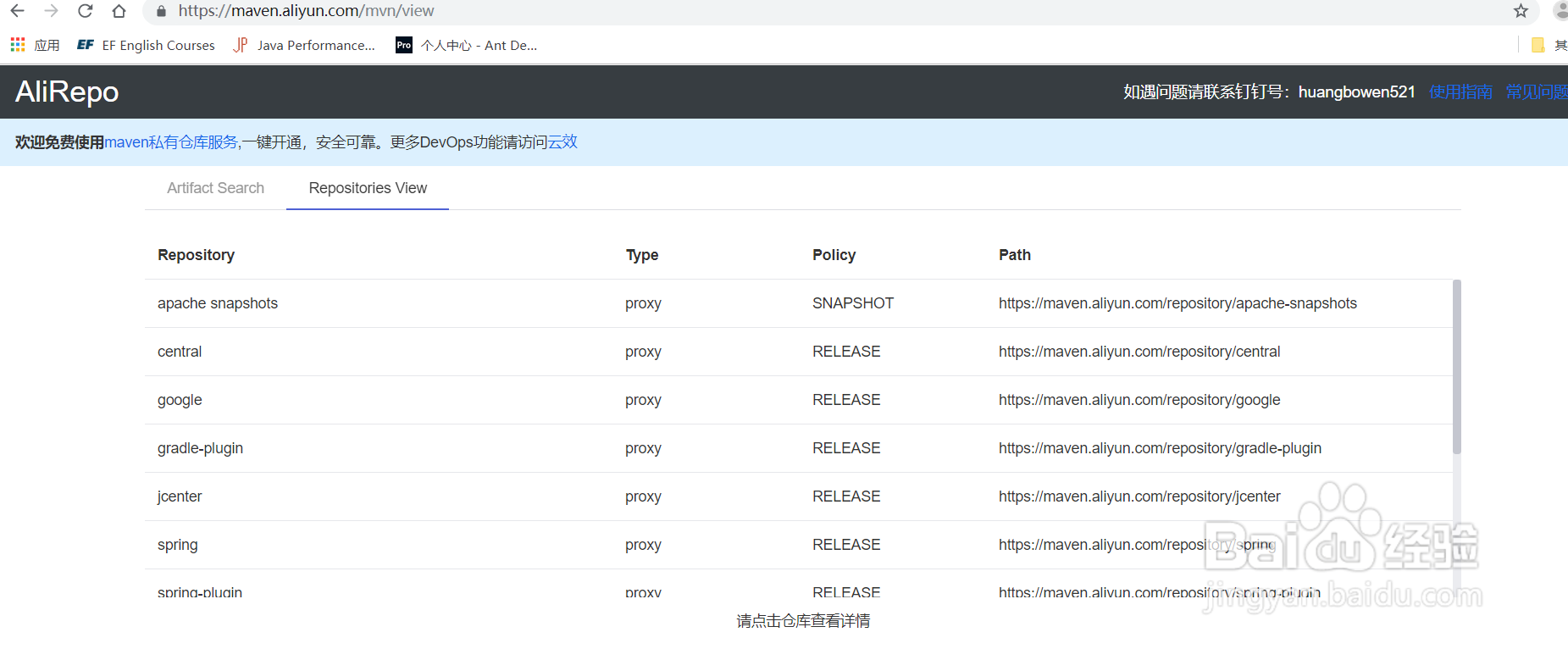The image size is (1568, 649).
Task: Click the AliRepo logo title
Action: click(67, 92)
